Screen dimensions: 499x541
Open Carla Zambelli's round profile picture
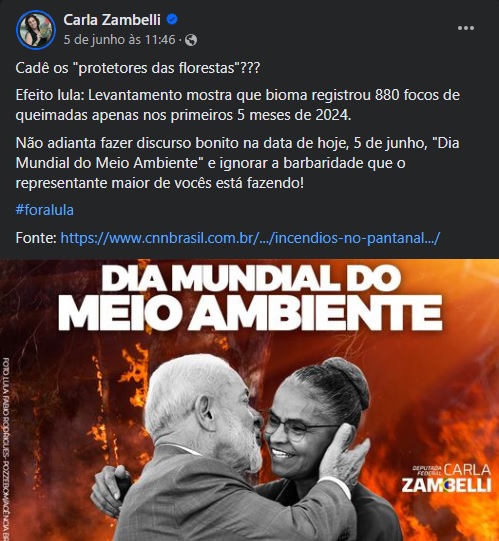point(36,30)
